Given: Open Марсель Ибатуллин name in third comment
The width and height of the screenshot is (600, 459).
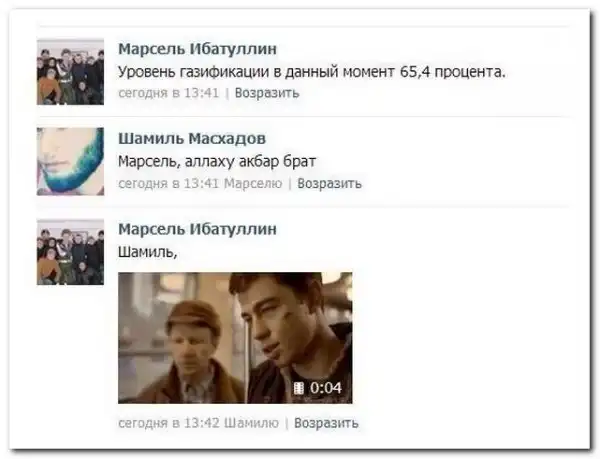Looking at the screenshot, I should [x=197, y=229].
